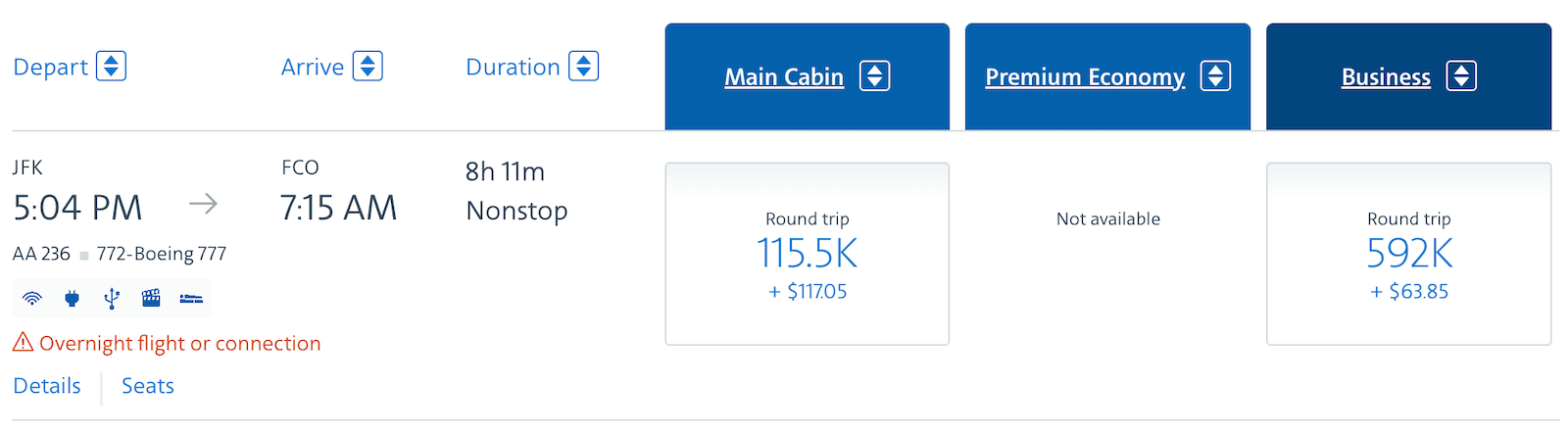Click the Premium Economy column heading
The width and height of the screenshot is (1568, 433).
tap(1085, 77)
